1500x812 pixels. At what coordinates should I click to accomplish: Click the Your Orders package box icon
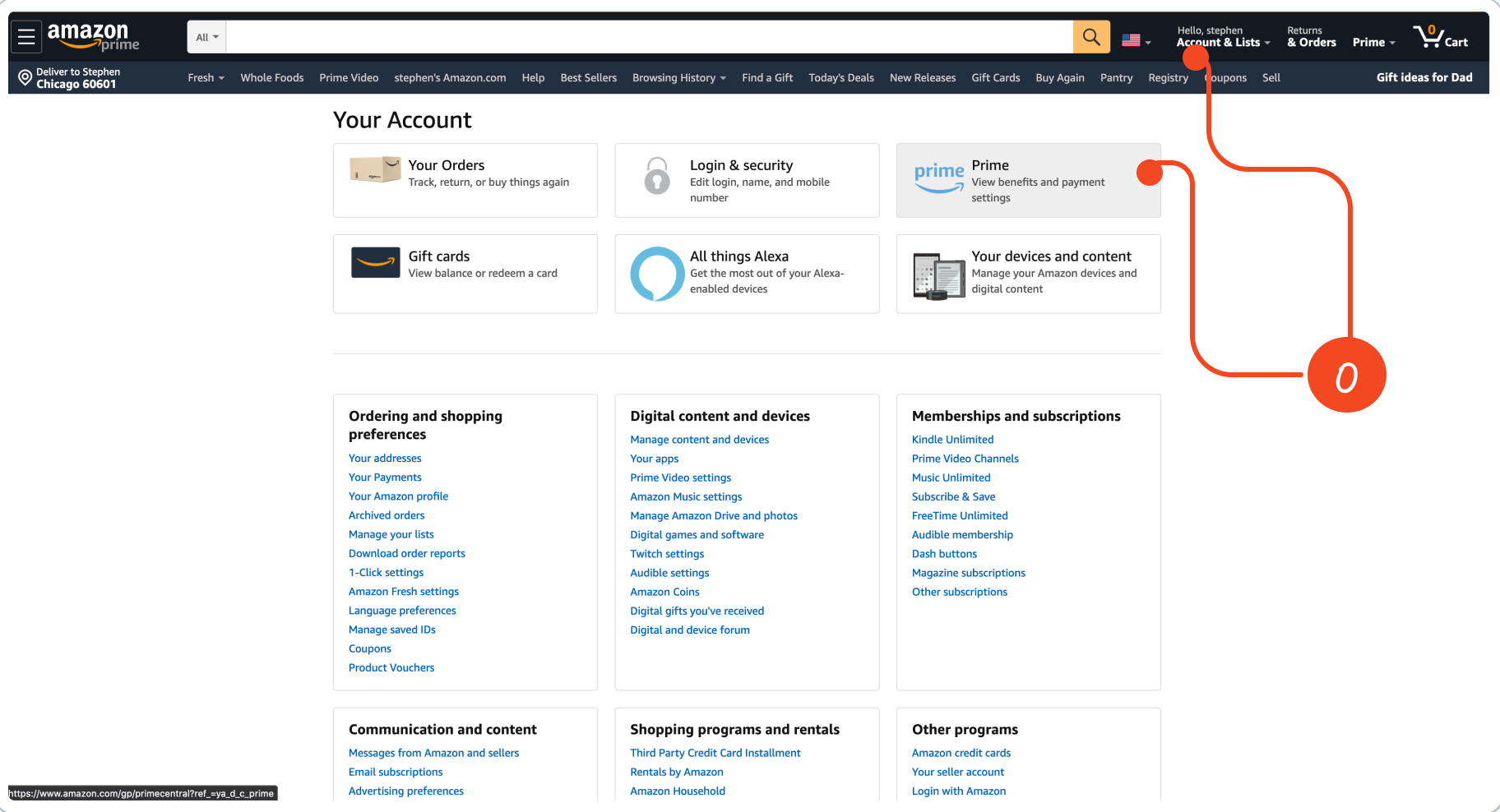pyautogui.click(x=375, y=169)
